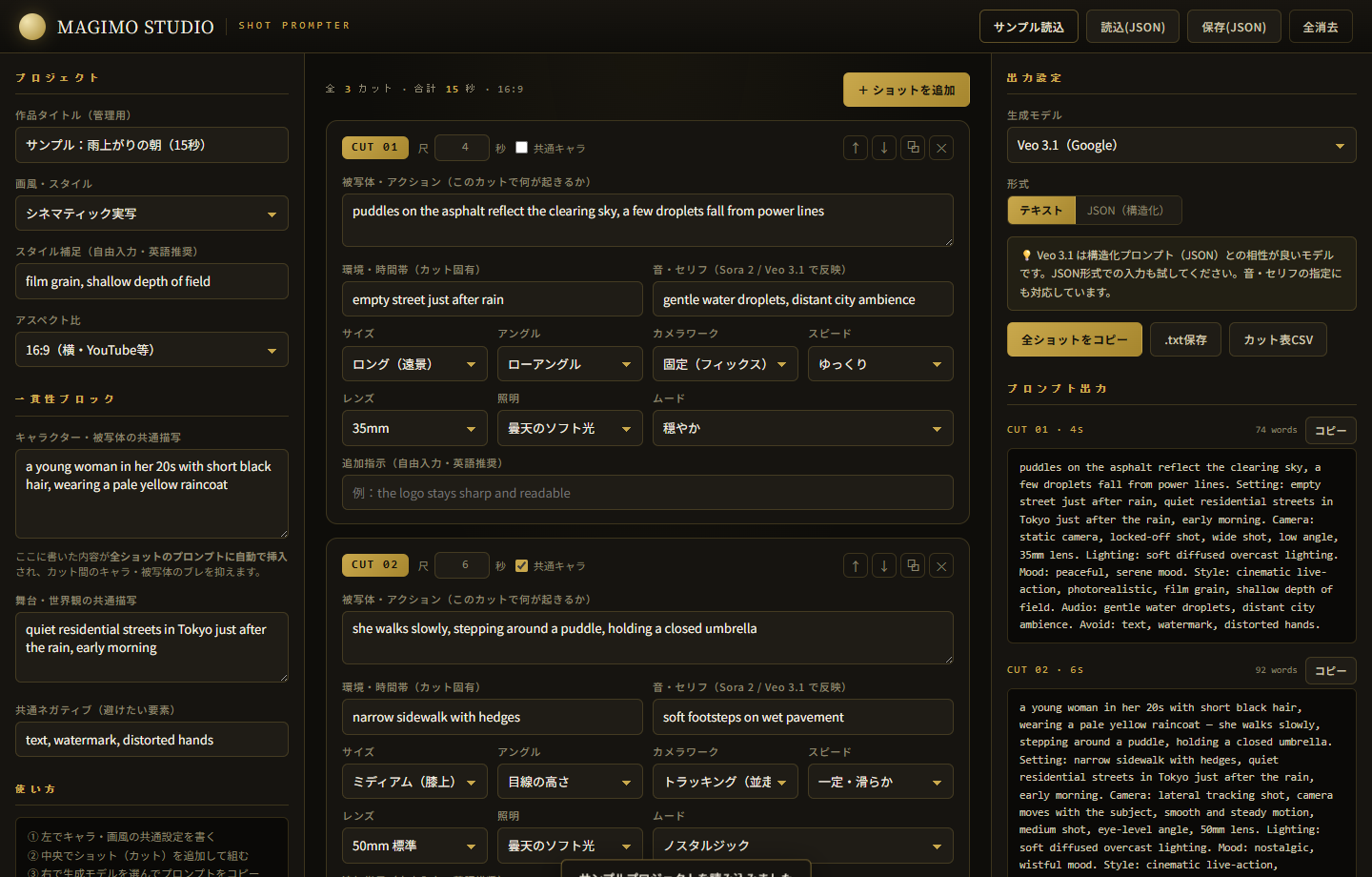Click the 追加指示 input field in CUT 01
The image size is (1372, 877).
tap(648, 493)
